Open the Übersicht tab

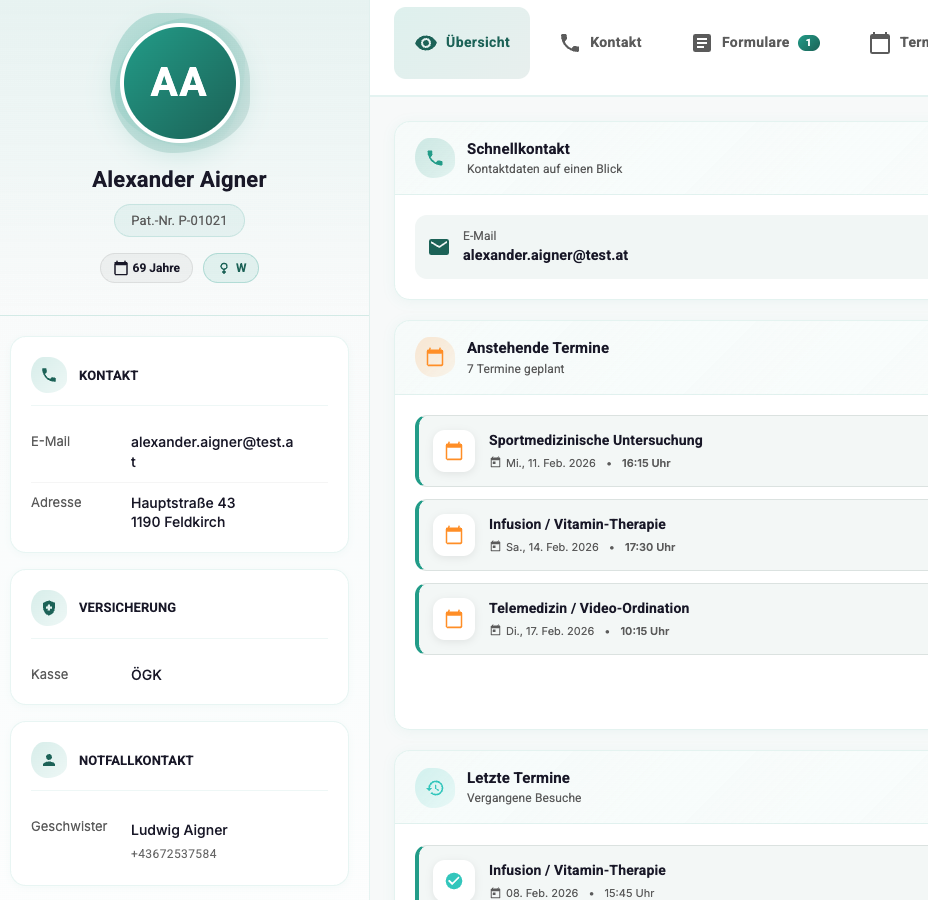[462, 43]
